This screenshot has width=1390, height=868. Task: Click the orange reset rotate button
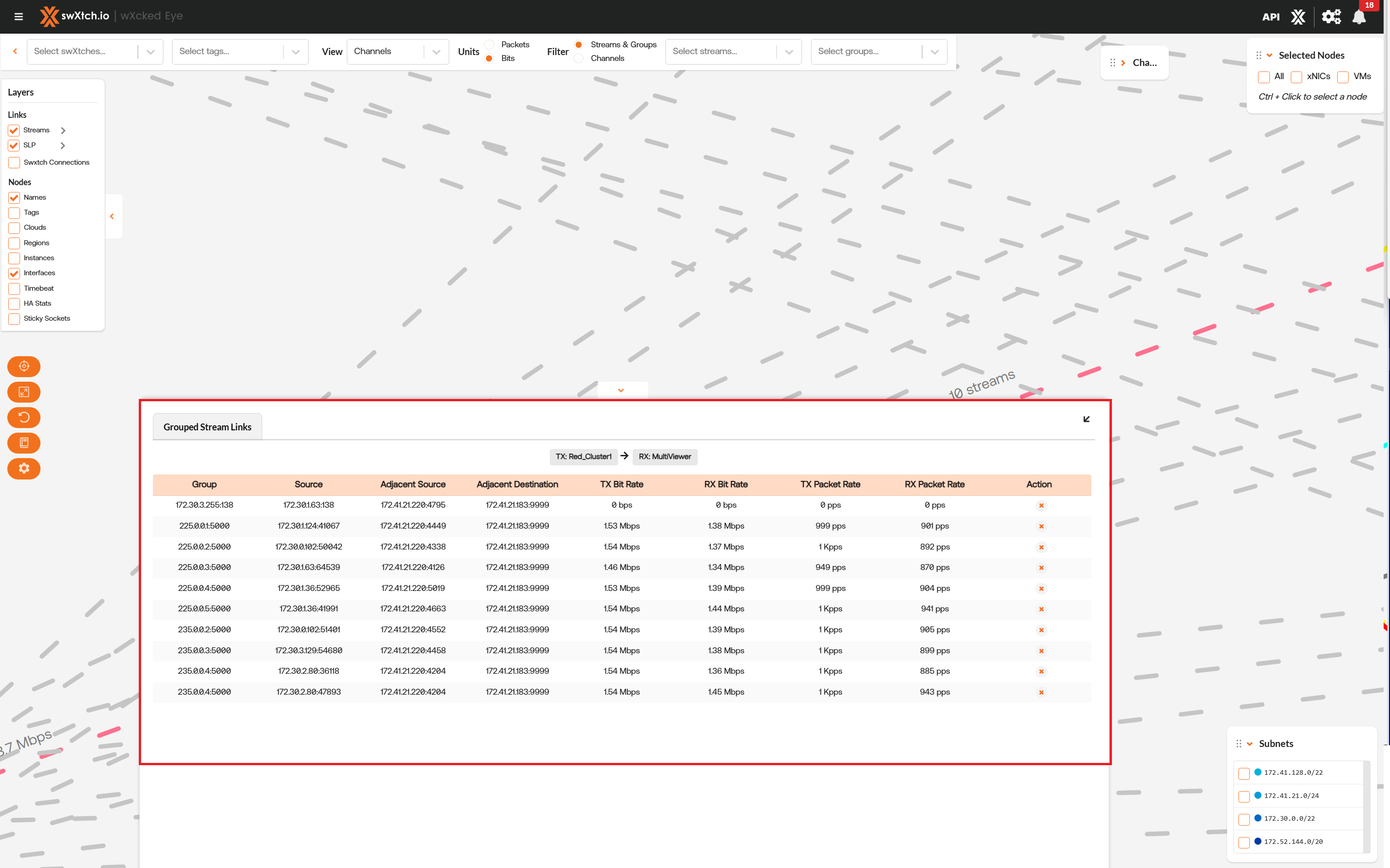(x=24, y=417)
